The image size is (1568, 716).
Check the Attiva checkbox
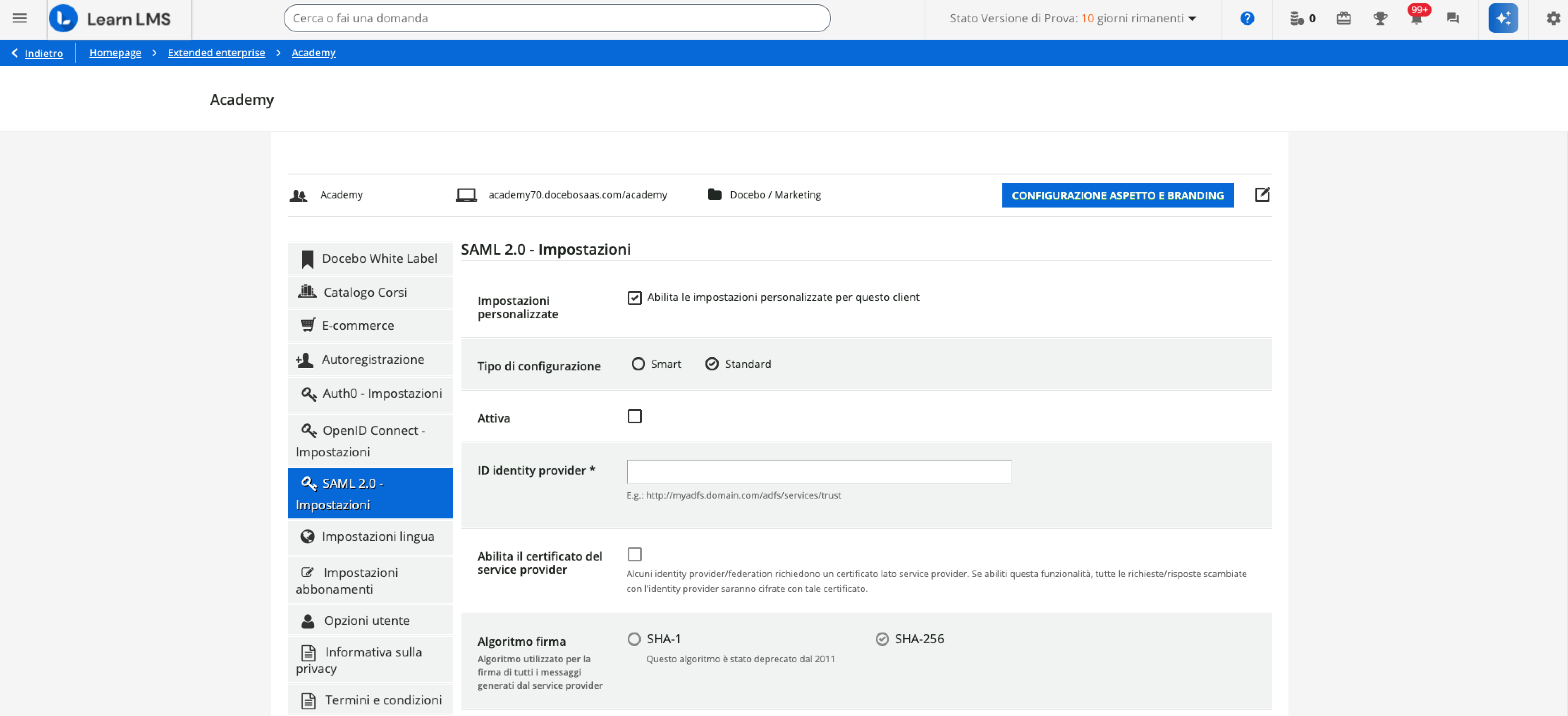point(634,417)
